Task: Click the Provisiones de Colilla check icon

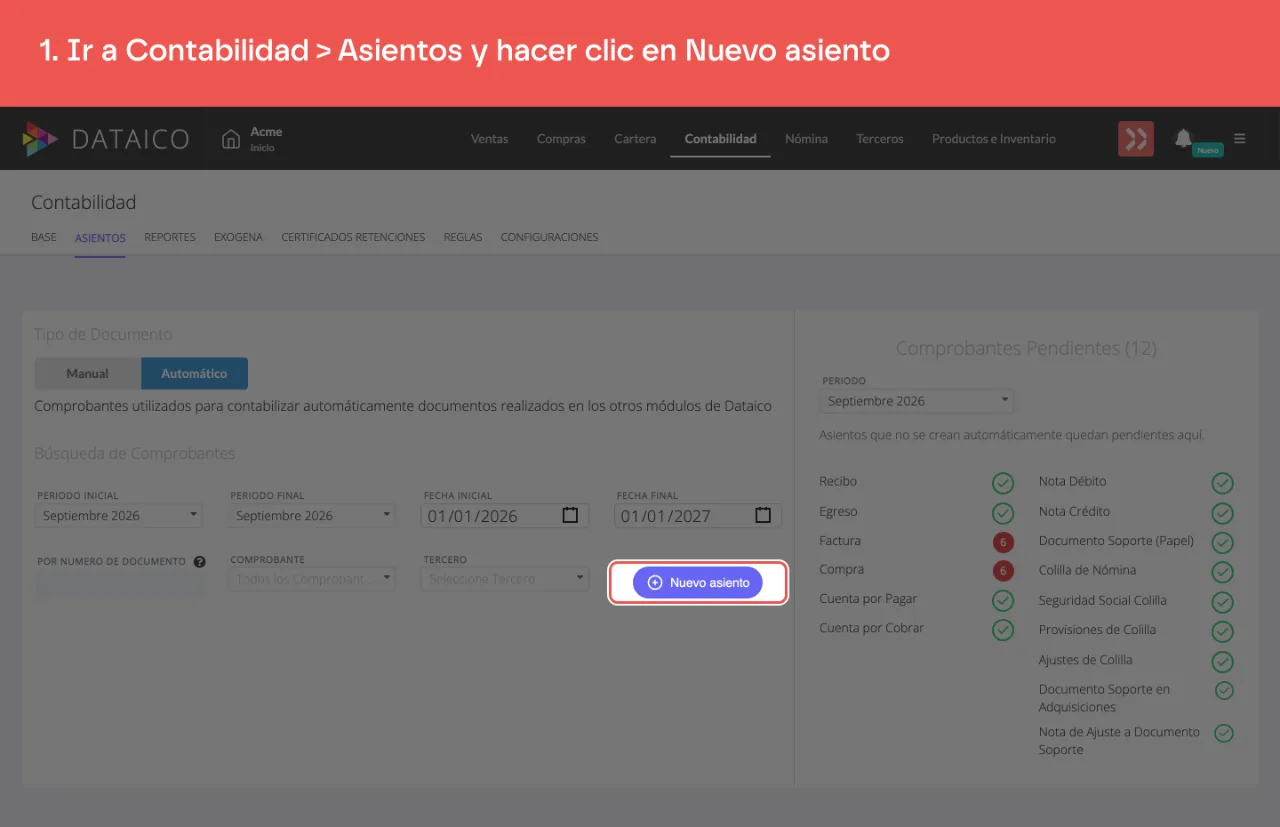Action: [1222, 632]
